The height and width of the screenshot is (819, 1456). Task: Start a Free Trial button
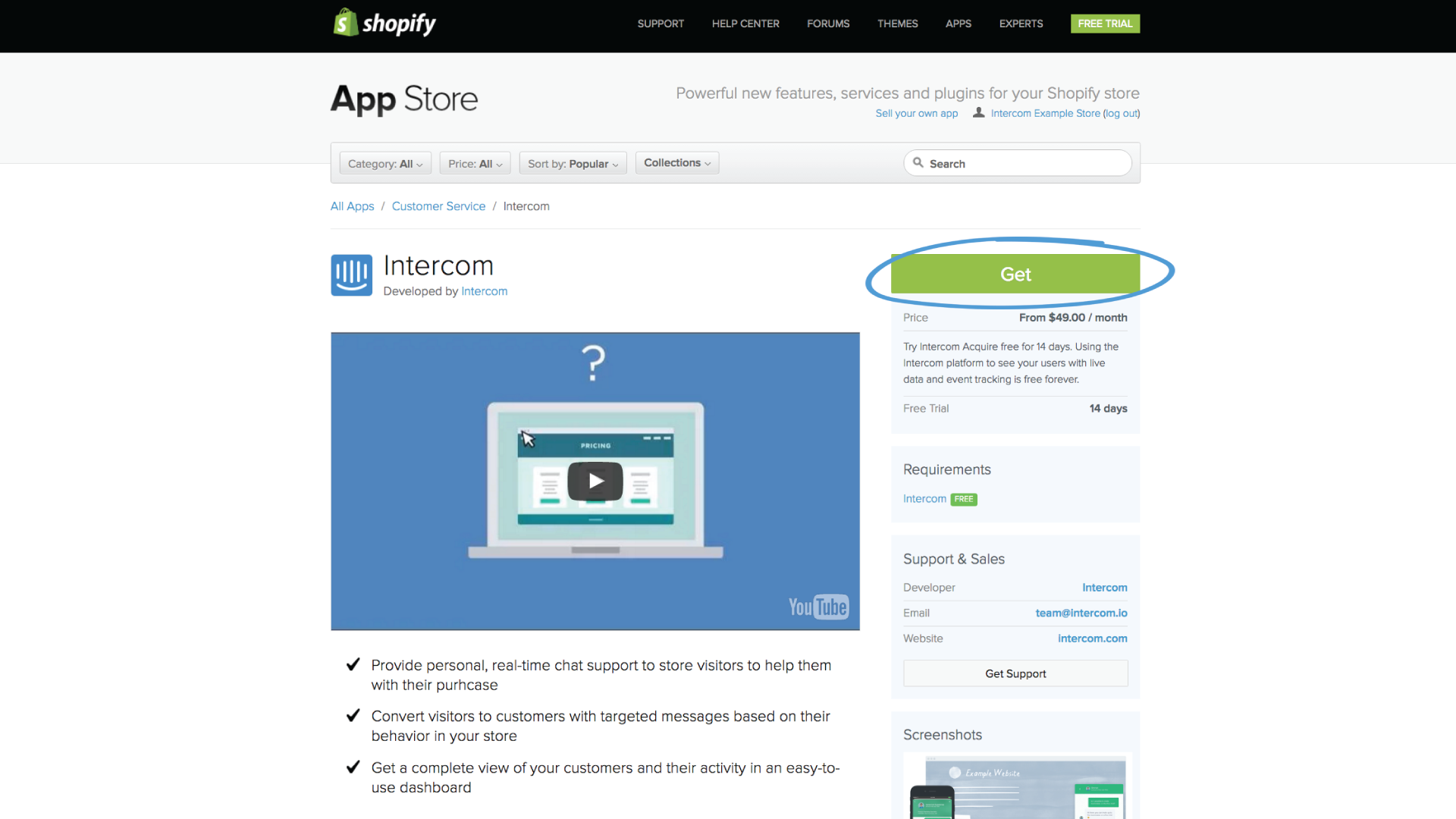pyautogui.click(x=1105, y=24)
